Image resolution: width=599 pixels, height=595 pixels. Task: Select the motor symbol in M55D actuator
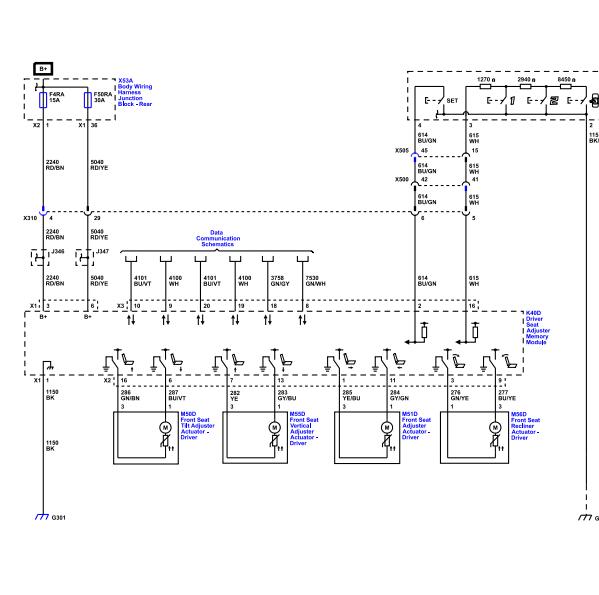point(274,427)
